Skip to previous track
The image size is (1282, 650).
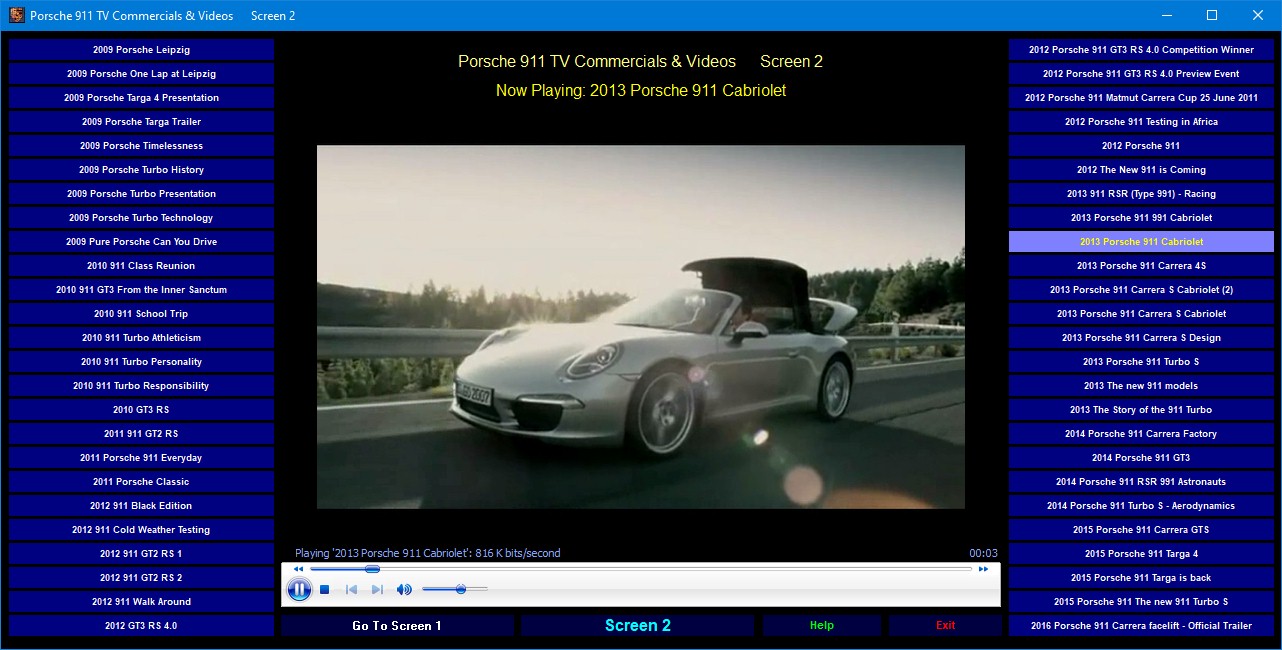point(351,590)
